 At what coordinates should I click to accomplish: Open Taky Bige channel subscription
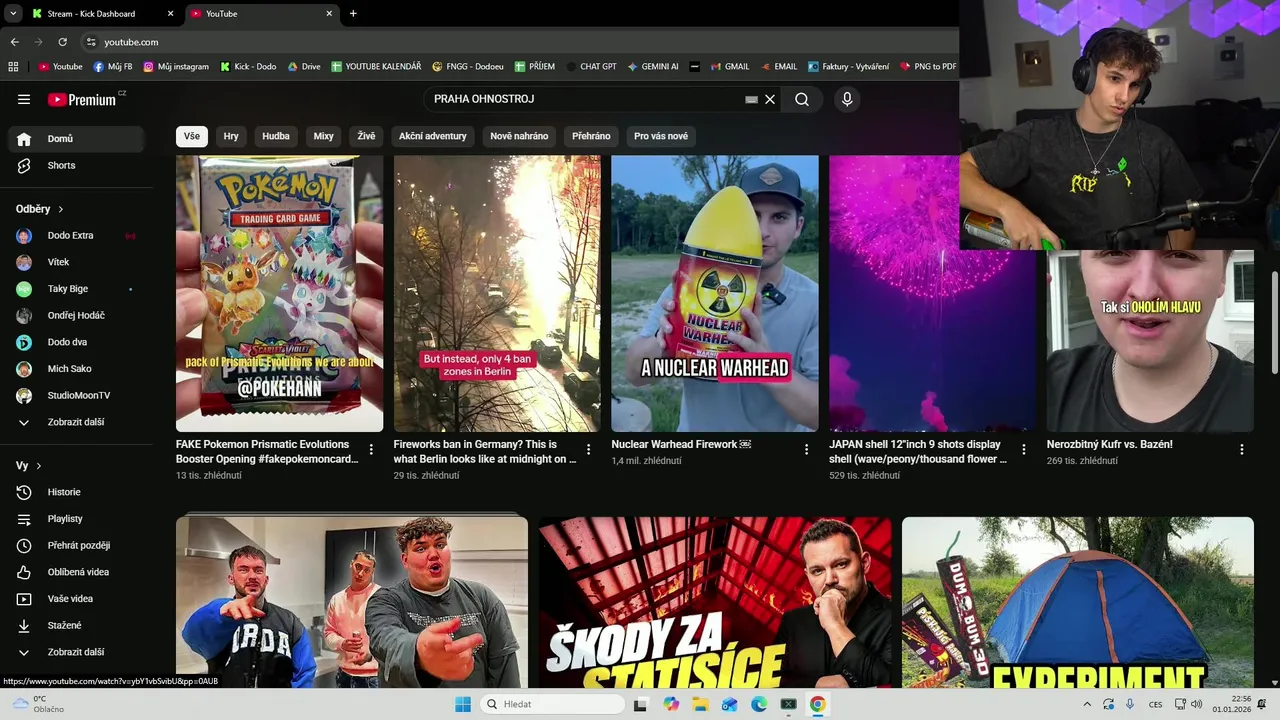point(76,289)
